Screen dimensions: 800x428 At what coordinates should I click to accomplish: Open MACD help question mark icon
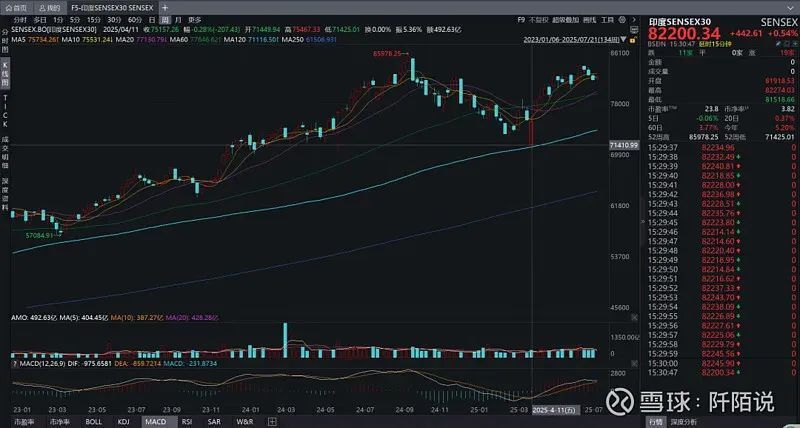[x=15, y=364]
